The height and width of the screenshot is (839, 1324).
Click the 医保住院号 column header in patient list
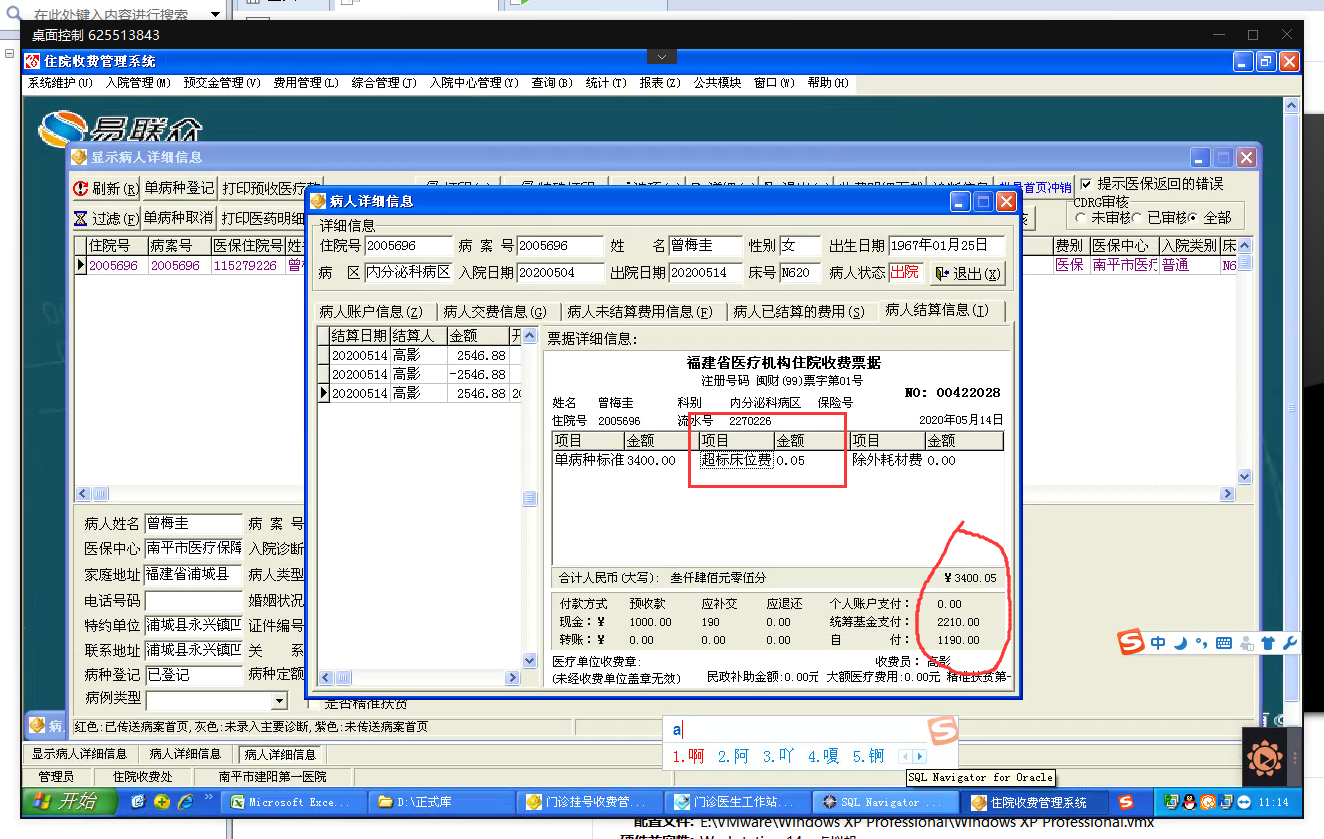click(247, 246)
